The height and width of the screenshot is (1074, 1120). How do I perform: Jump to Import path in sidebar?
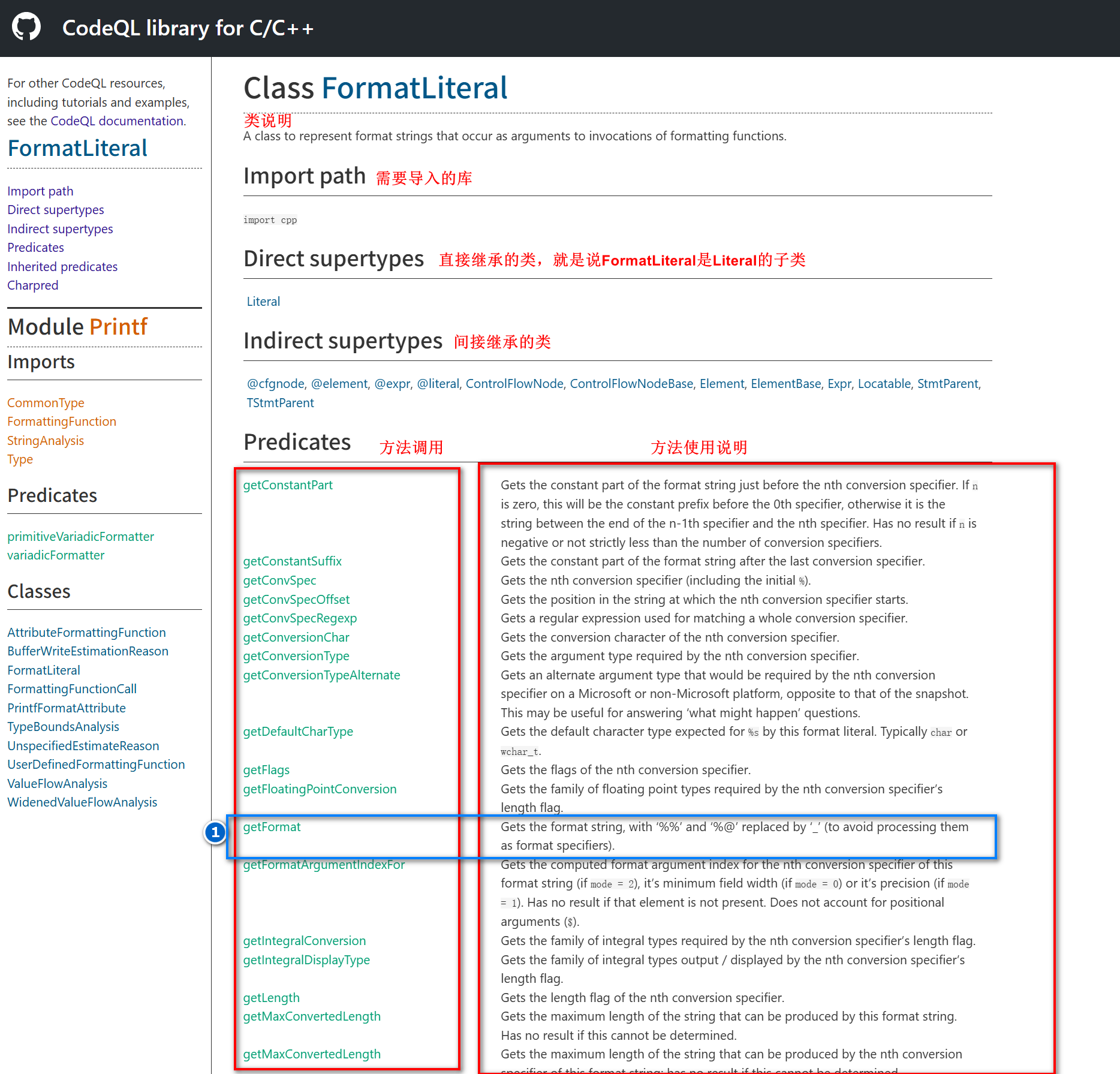tap(40, 191)
